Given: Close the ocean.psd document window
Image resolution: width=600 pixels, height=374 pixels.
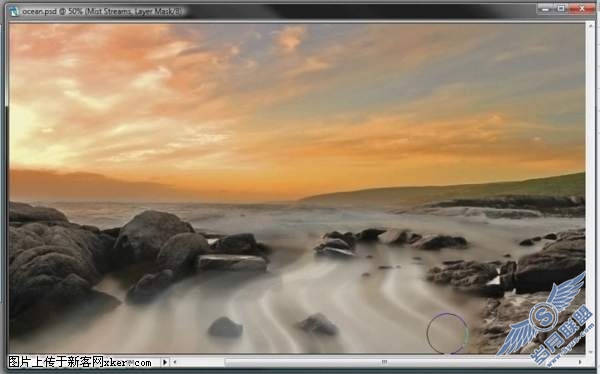Looking at the screenshot, I should coord(582,8).
